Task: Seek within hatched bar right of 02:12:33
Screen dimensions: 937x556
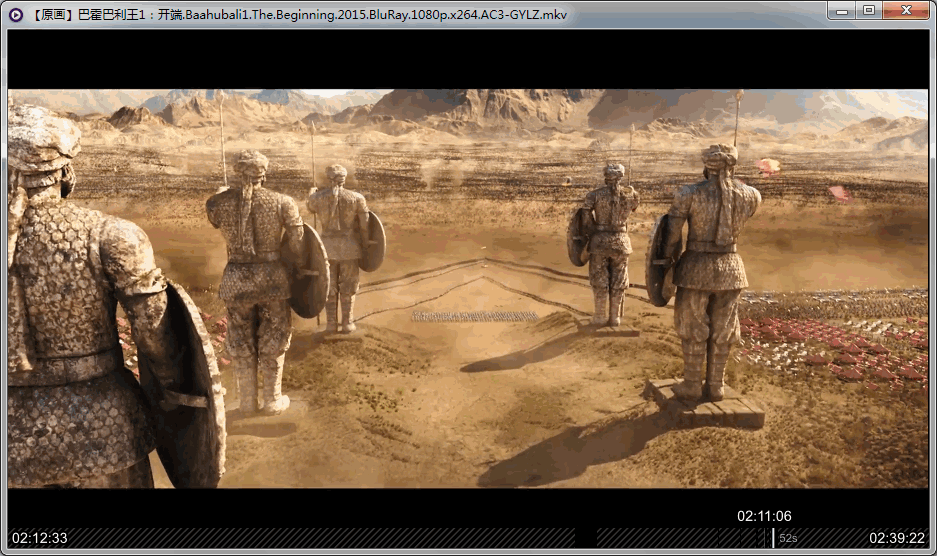Action: [320, 538]
